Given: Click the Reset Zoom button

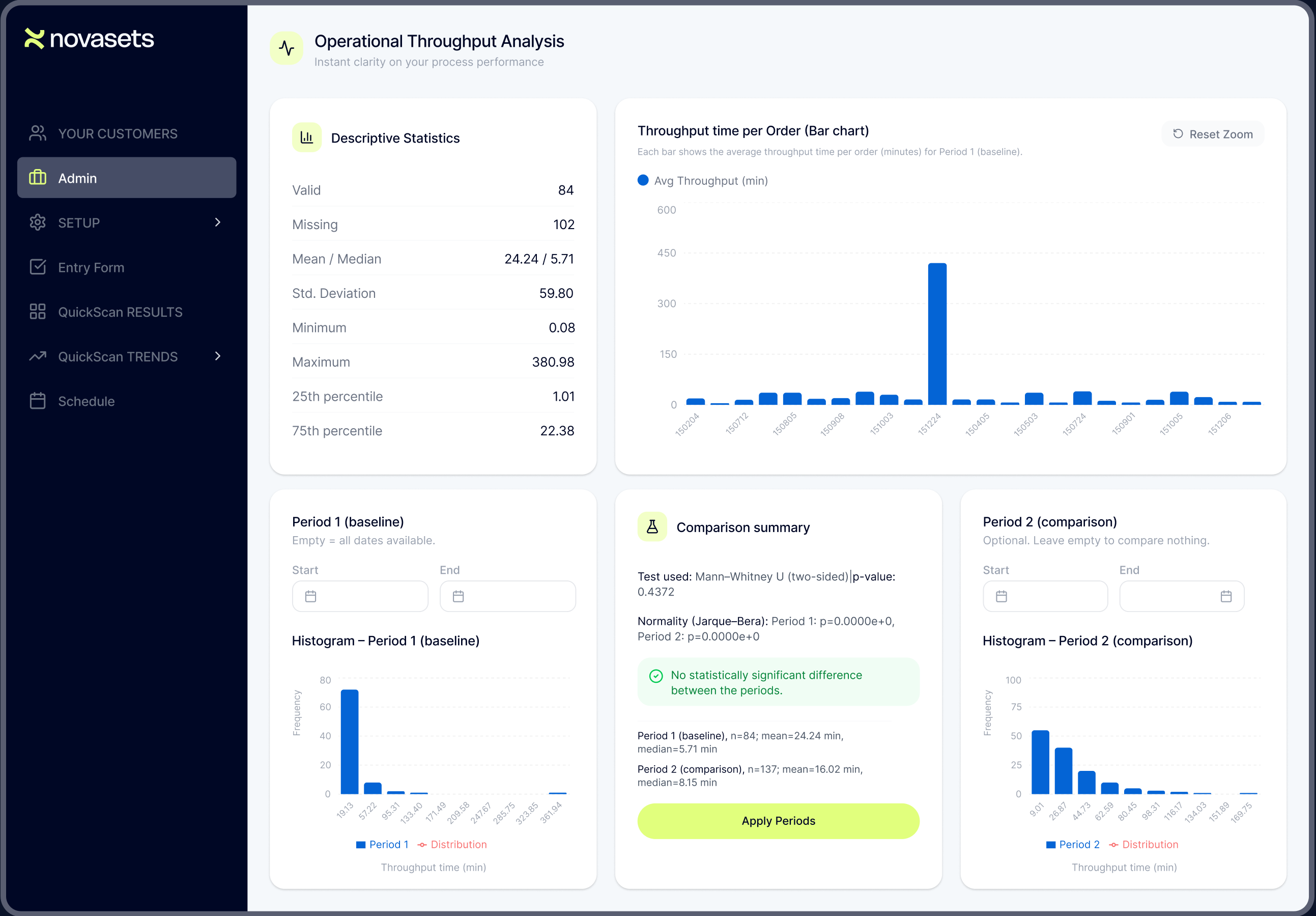Looking at the screenshot, I should 1212,133.
